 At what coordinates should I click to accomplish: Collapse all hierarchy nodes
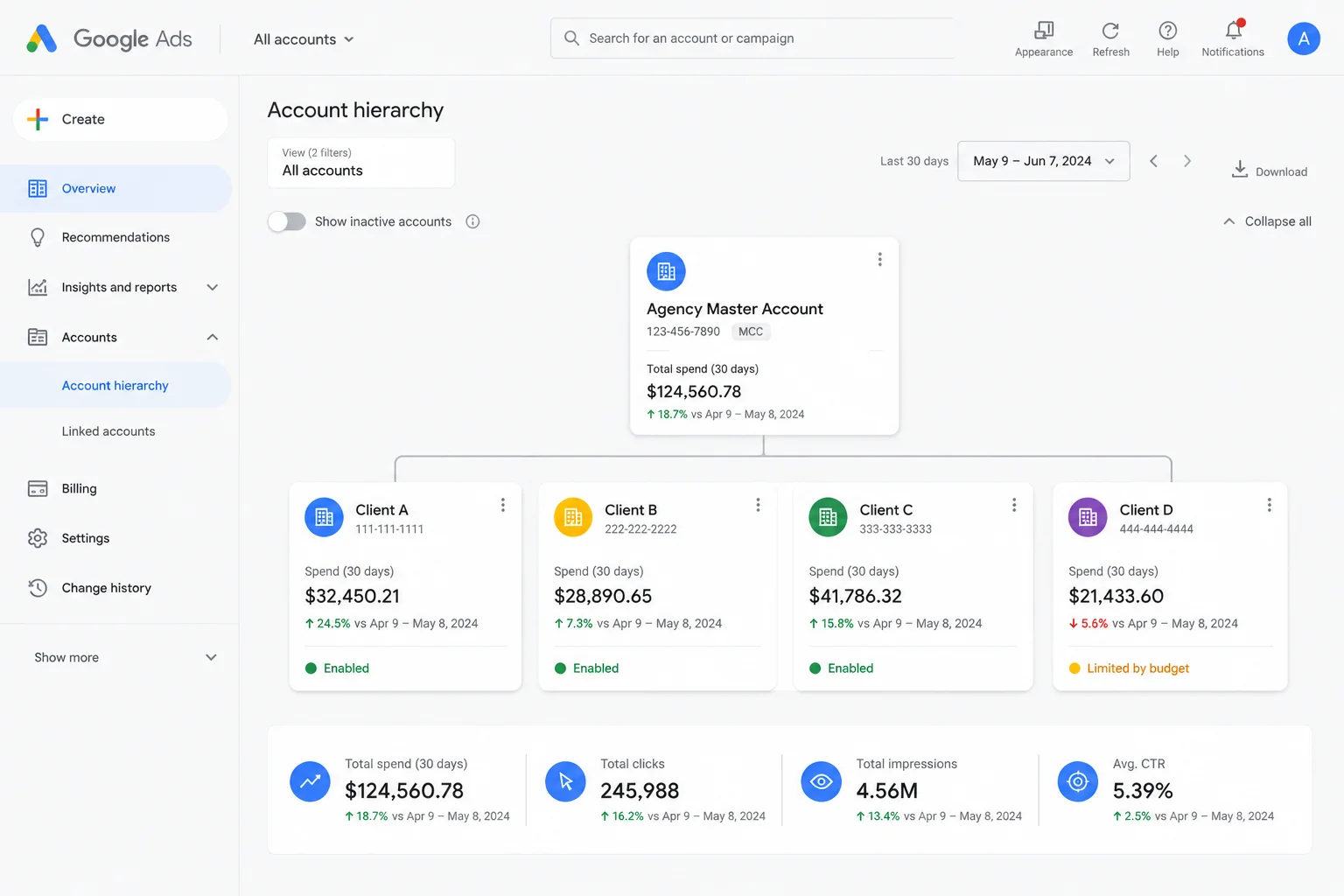point(1267,221)
